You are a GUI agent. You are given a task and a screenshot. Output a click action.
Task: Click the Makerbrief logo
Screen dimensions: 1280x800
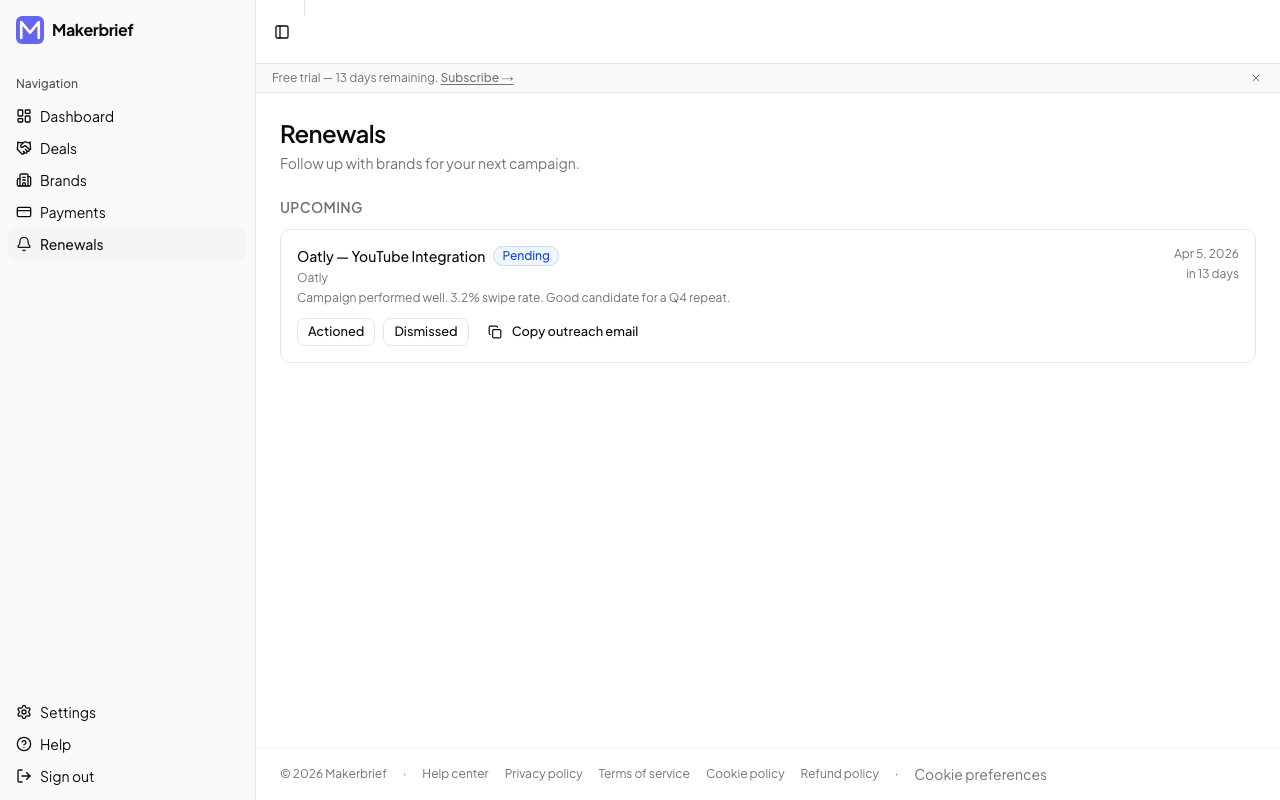(x=29, y=30)
